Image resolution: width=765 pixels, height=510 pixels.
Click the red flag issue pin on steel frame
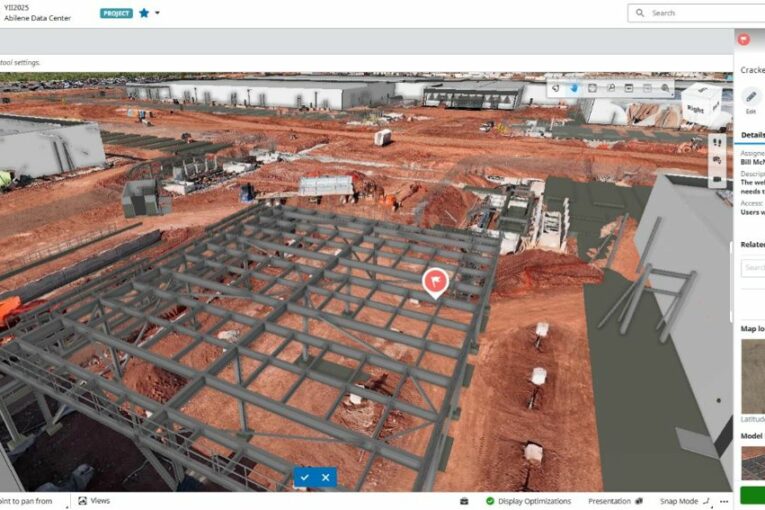pos(435,282)
